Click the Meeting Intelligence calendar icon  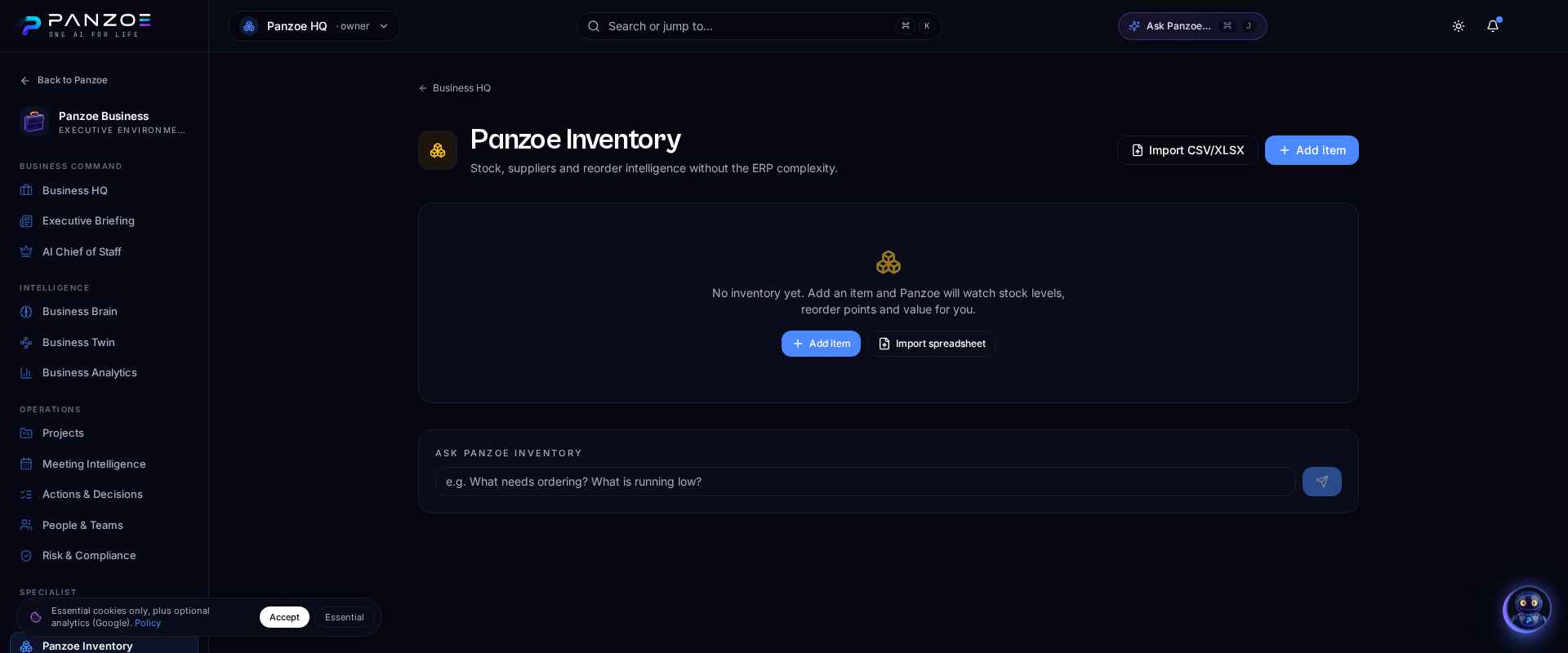[x=26, y=464]
